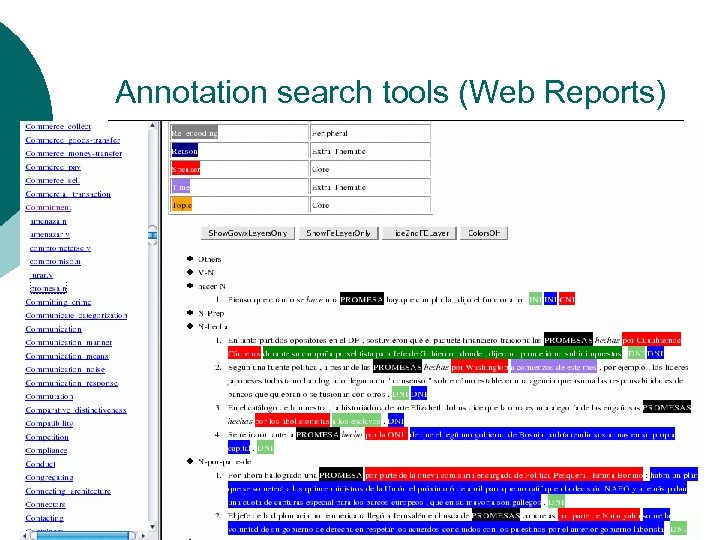
Task: Open the Compatibility frame link
Action: tap(49, 423)
